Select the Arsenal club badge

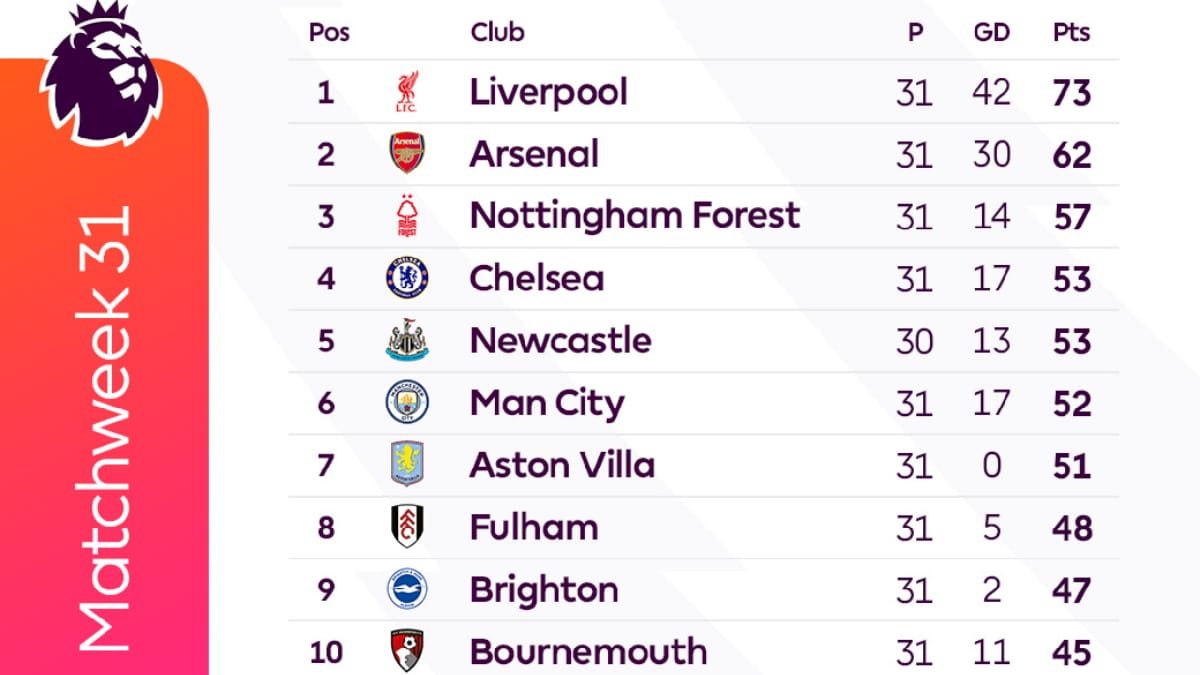pyautogui.click(x=407, y=154)
